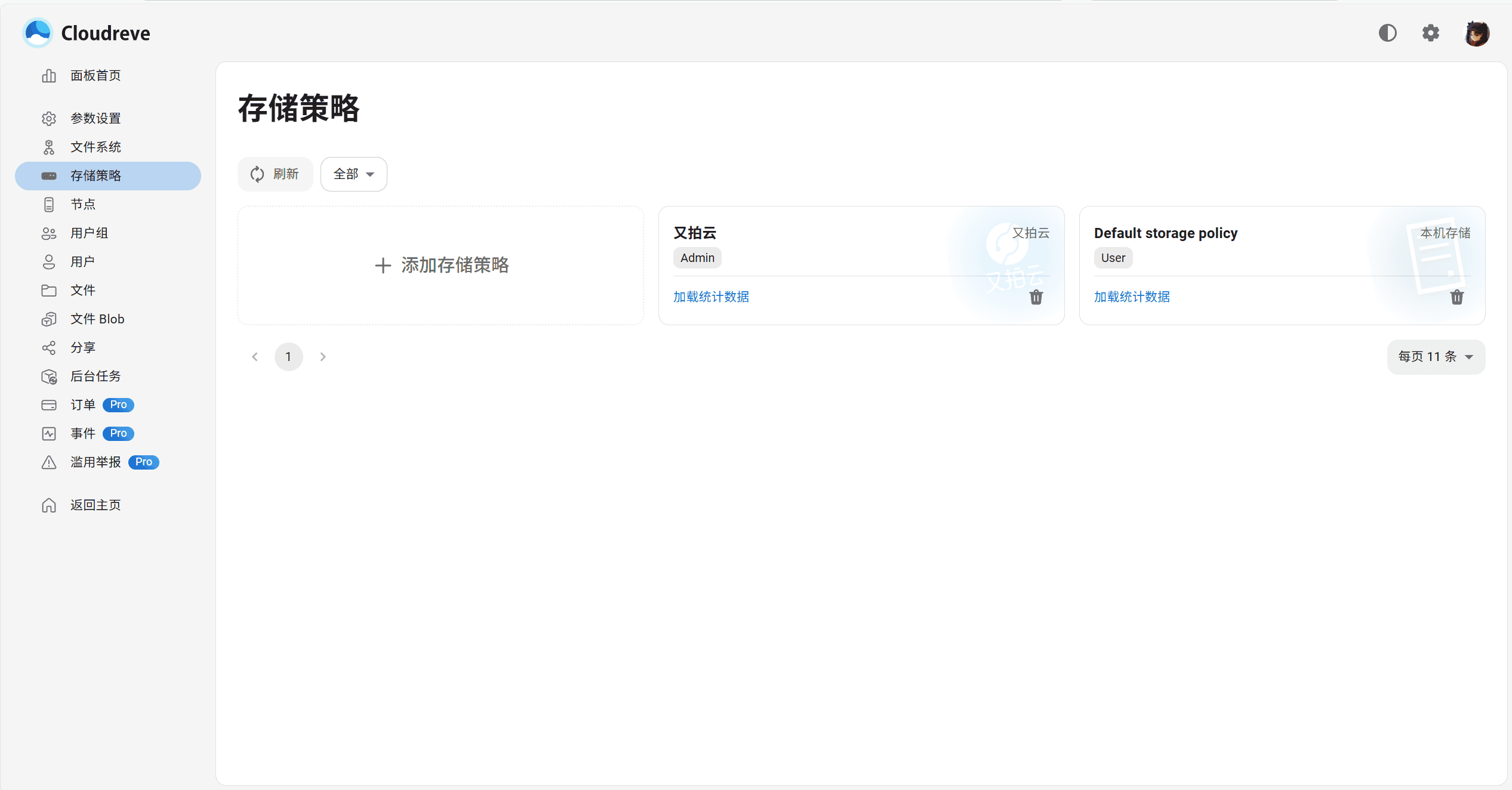Click the 刷新 refresh button
This screenshot has height=790, width=1512.
click(275, 174)
